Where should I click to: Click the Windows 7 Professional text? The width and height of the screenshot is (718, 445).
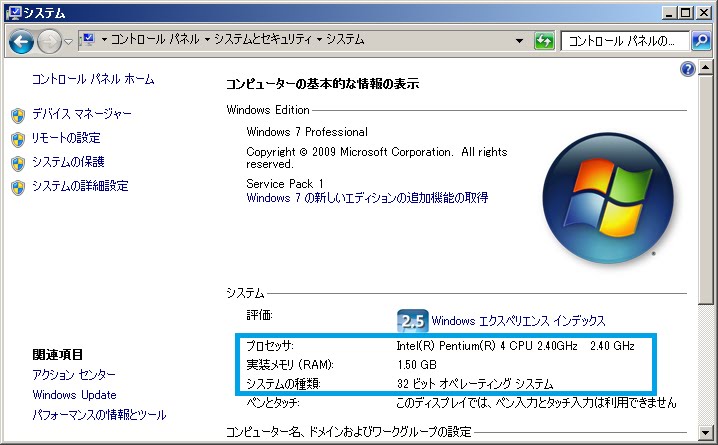307,132
